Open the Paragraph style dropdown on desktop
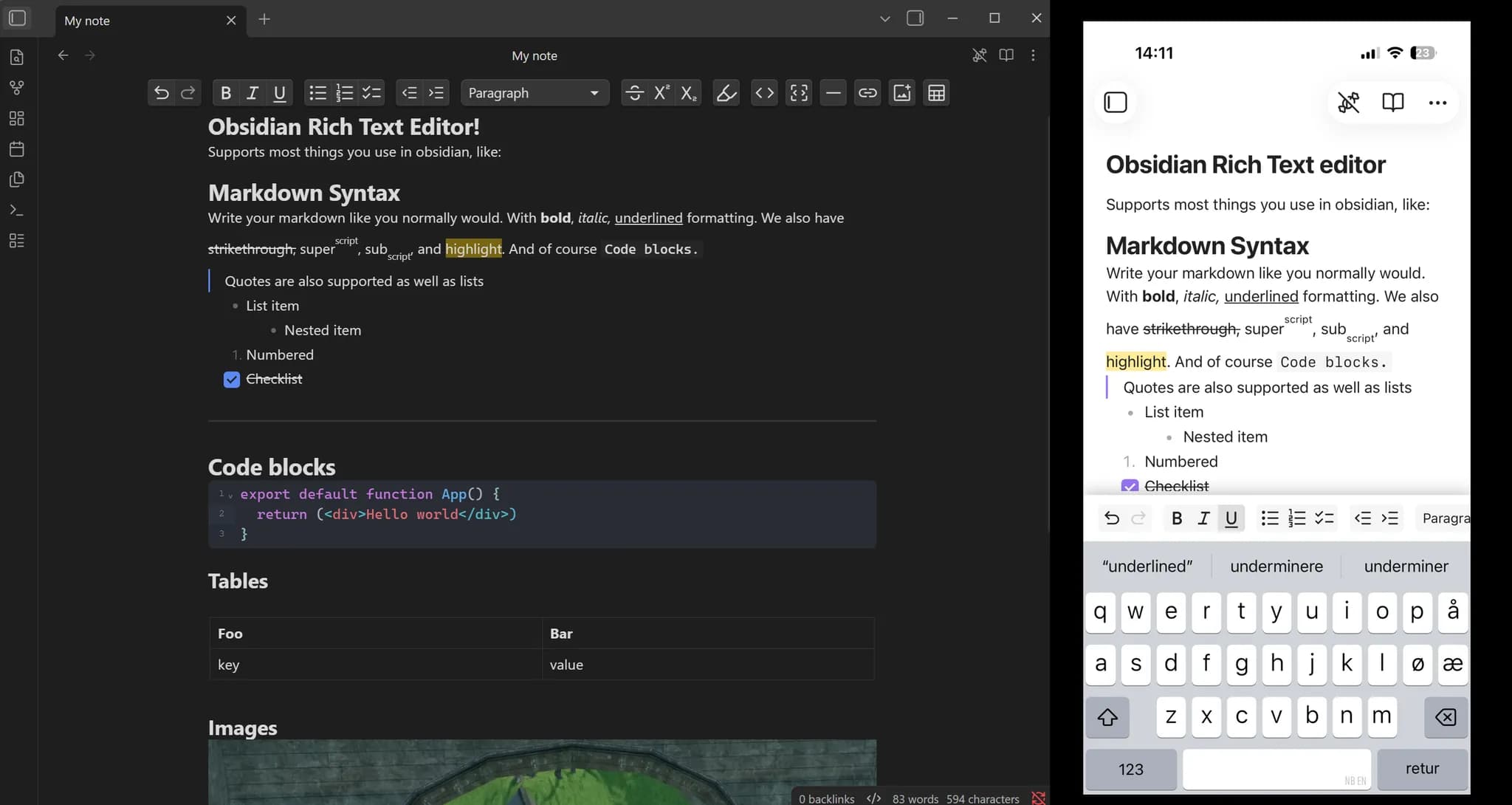Screen dimensions: 1512x805 pos(535,93)
